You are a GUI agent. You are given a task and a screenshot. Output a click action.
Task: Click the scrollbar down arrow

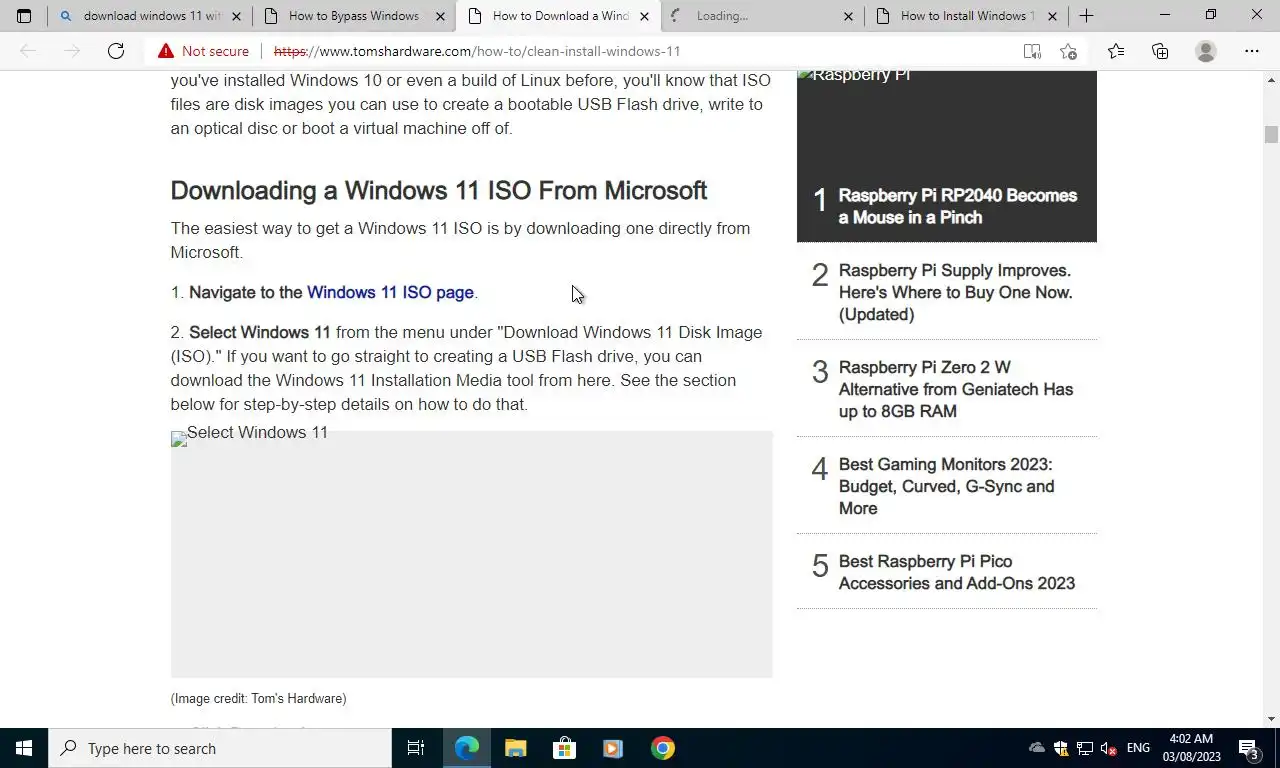tap(1271, 719)
